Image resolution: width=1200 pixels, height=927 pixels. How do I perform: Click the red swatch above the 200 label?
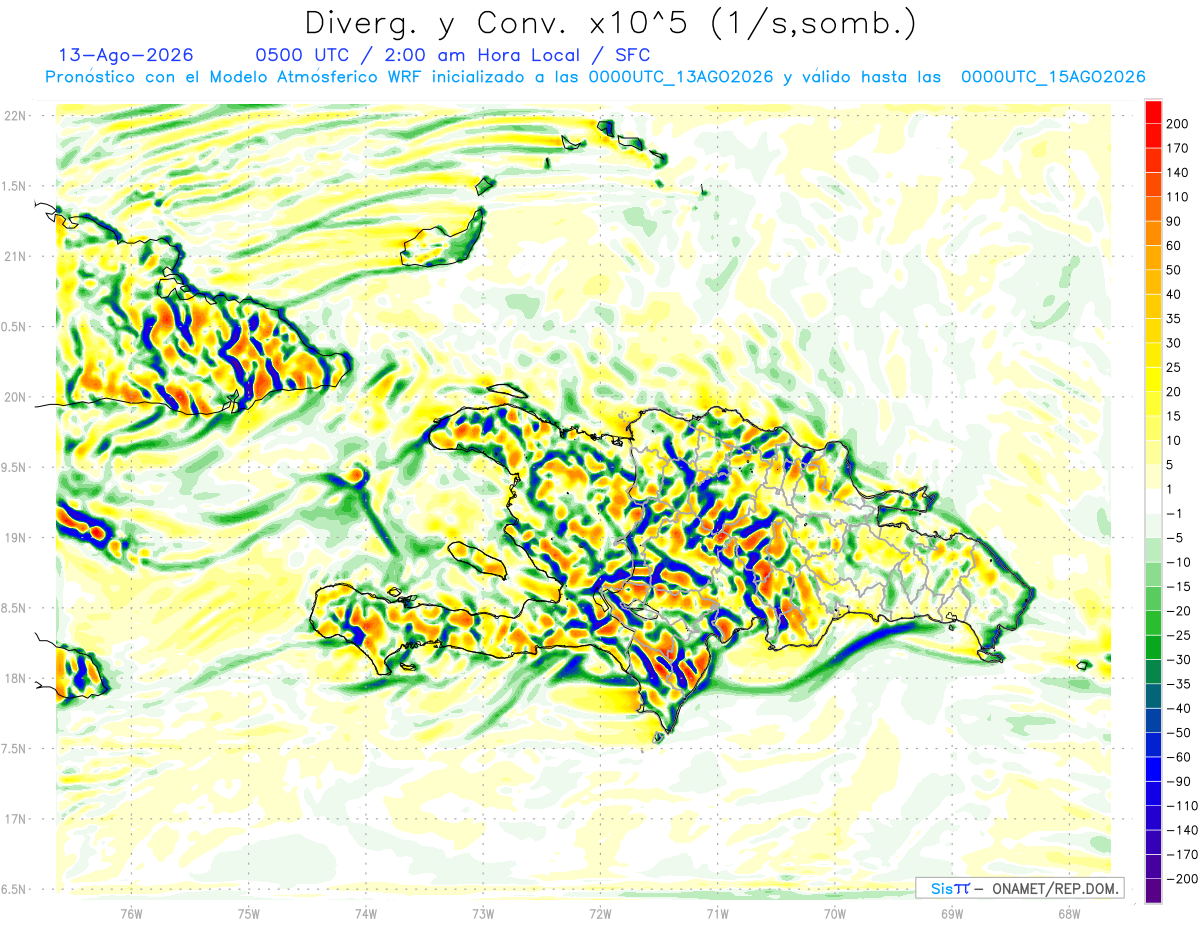pos(1153,111)
